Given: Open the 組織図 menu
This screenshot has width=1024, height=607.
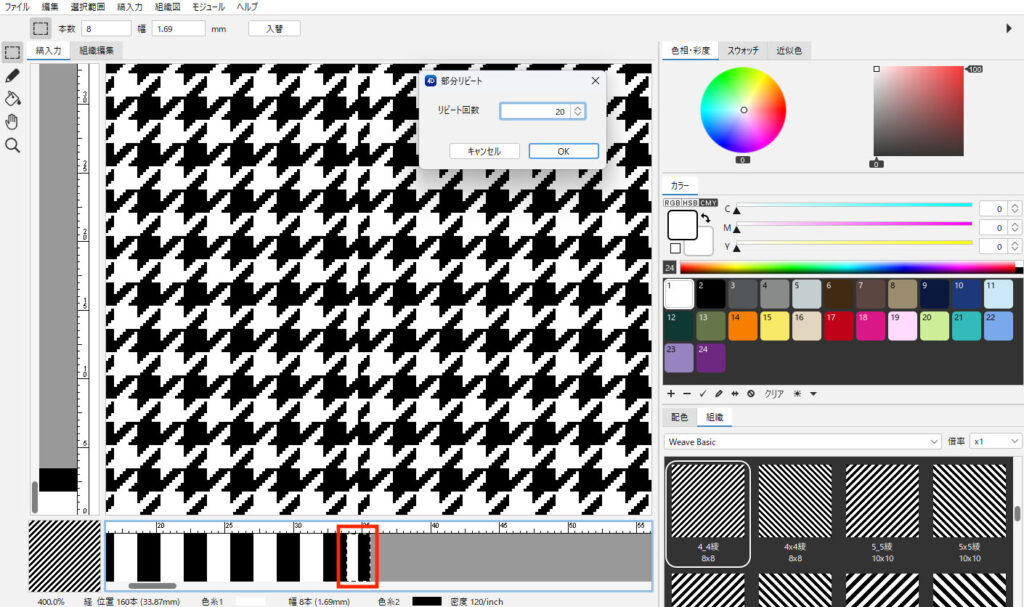Looking at the screenshot, I should (x=166, y=7).
